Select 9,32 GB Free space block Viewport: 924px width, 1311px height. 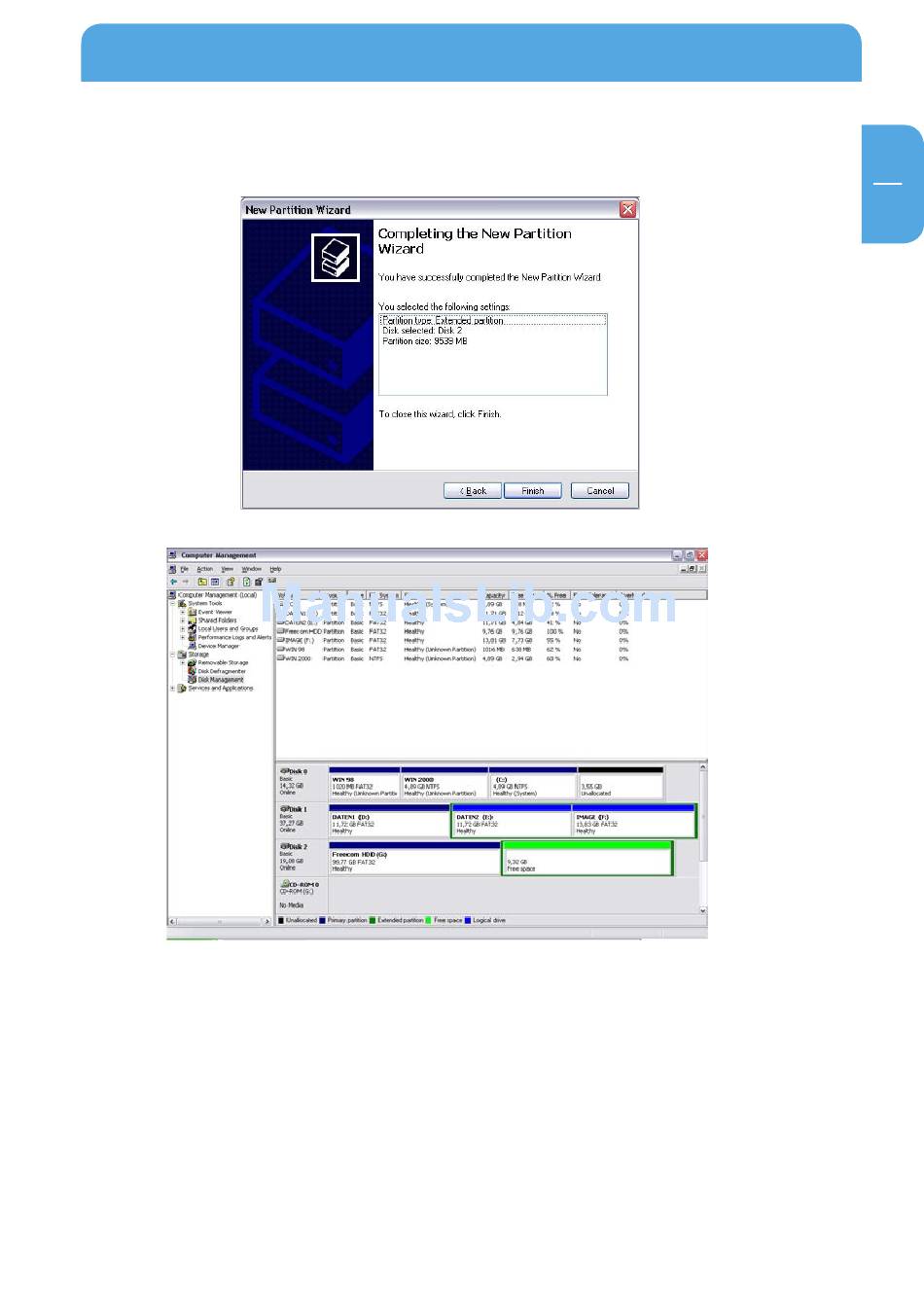coord(587,859)
